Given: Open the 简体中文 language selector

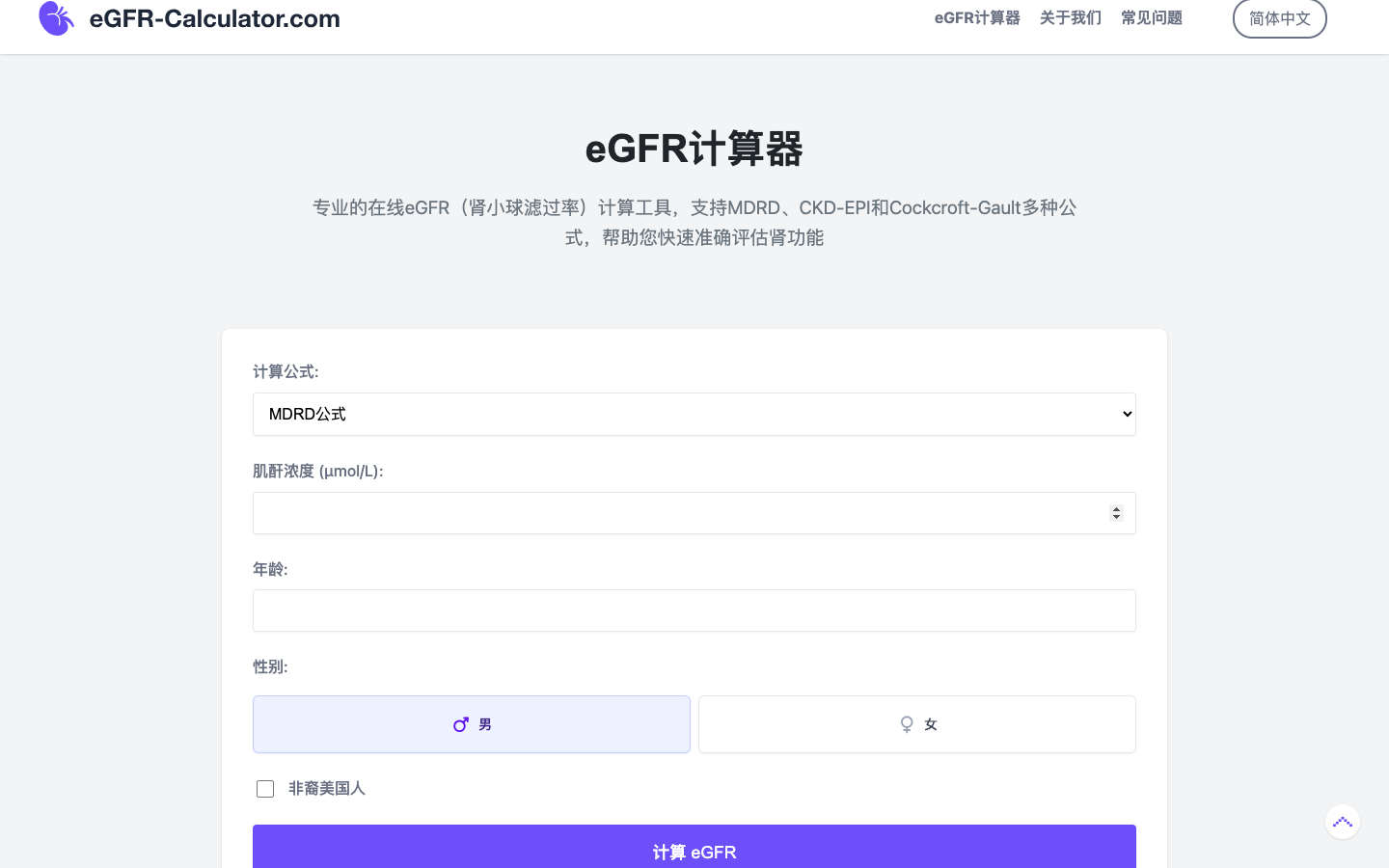Looking at the screenshot, I should [1280, 18].
